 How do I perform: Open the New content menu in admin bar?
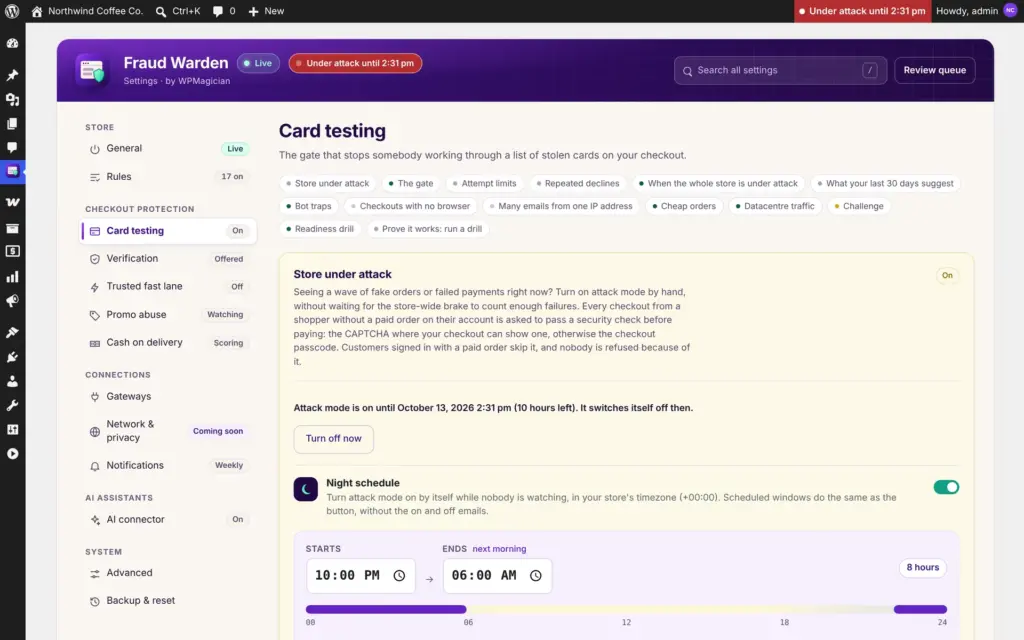coord(266,11)
